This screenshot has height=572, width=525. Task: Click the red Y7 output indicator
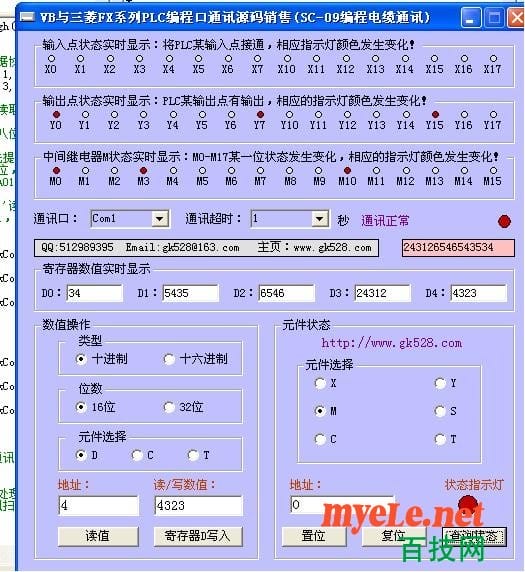(260, 115)
